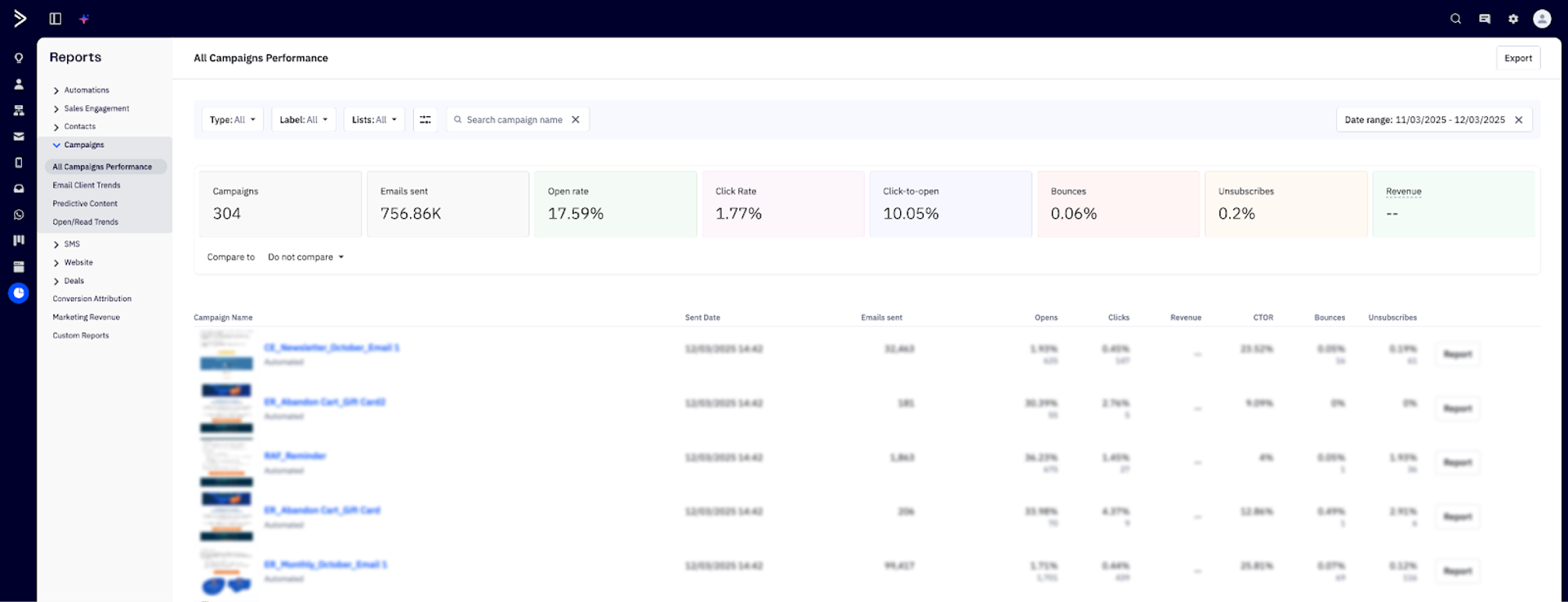1568x602 pixels.
Task: Open the Custom Reports menu item
Action: [81, 336]
